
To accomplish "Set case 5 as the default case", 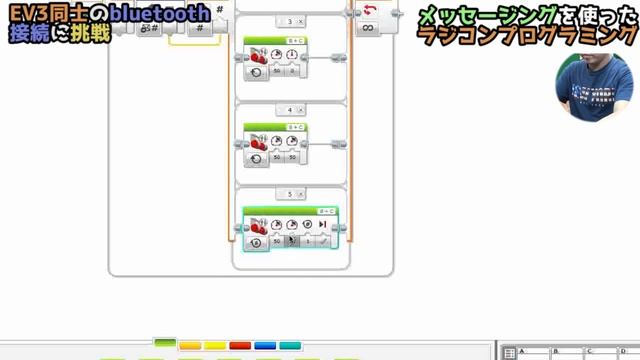I will (x=280, y=194).
